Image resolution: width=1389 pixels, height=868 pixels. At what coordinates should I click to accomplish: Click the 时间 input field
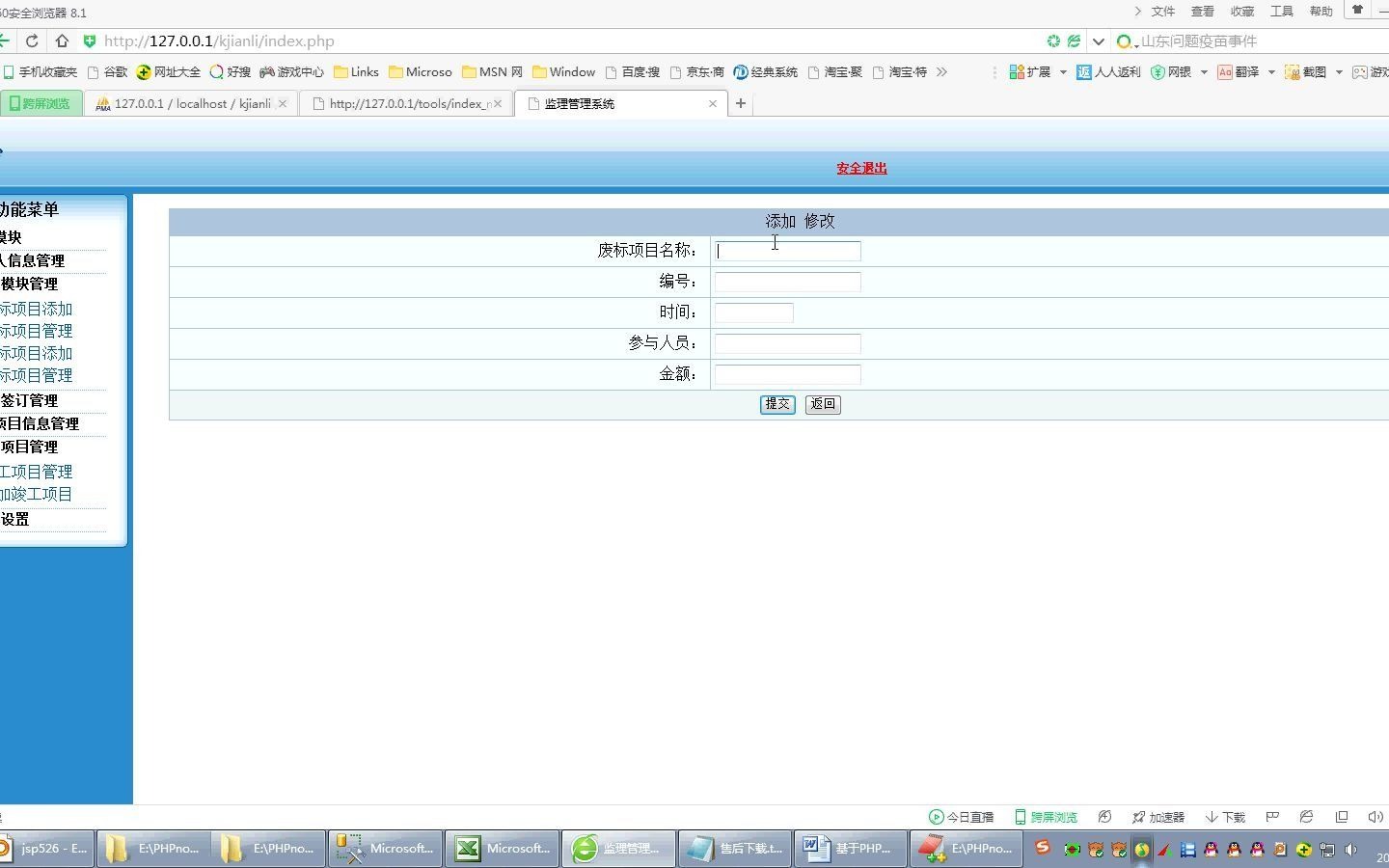(753, 312)
